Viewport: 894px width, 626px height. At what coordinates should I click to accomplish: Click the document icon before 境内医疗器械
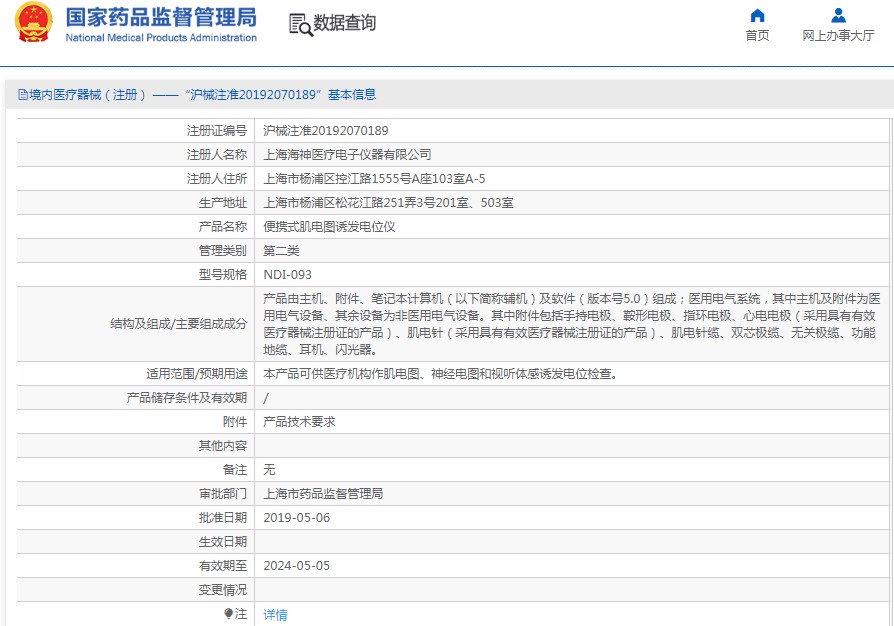click(x=23, y=95)
